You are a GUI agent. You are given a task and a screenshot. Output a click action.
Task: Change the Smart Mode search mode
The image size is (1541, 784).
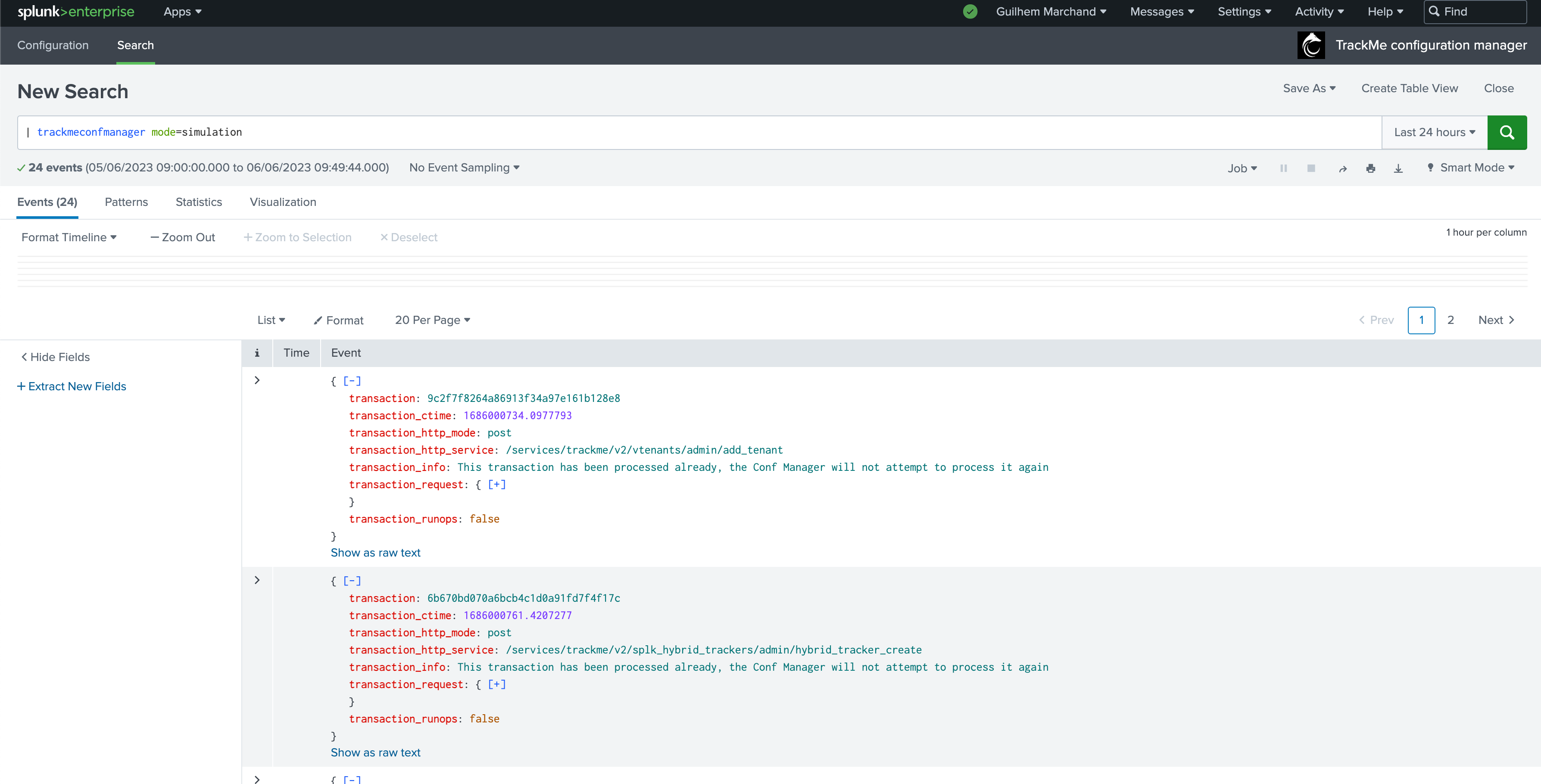1470,168
